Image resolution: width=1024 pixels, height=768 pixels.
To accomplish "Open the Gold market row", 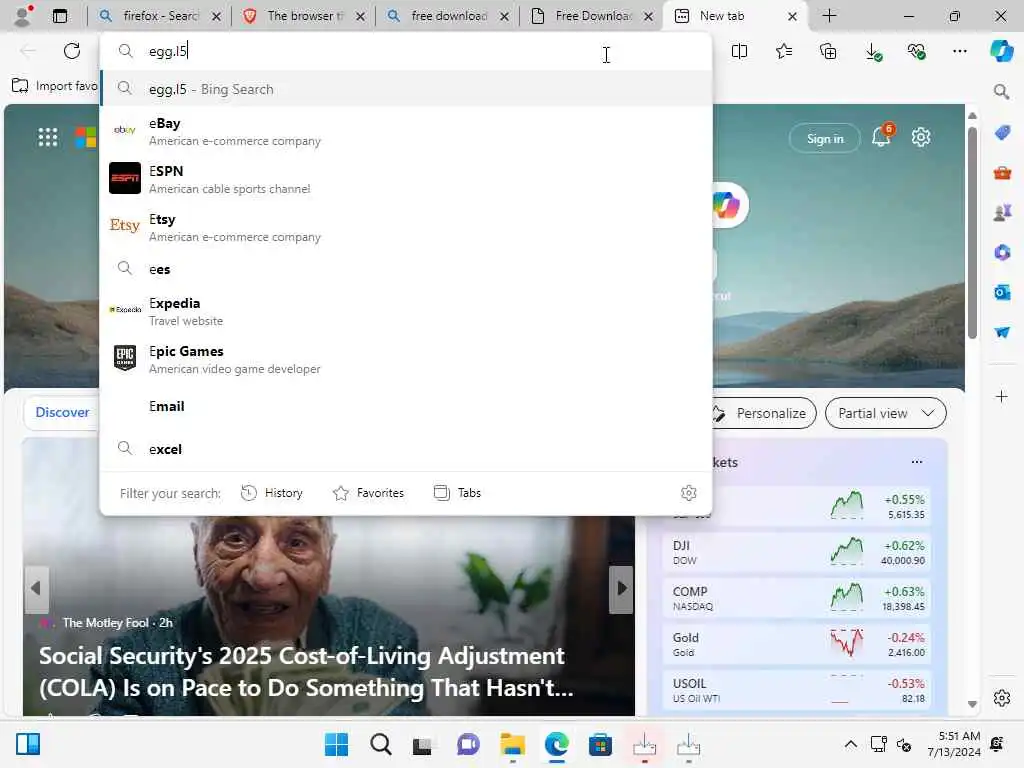I will tap(797, 644).
